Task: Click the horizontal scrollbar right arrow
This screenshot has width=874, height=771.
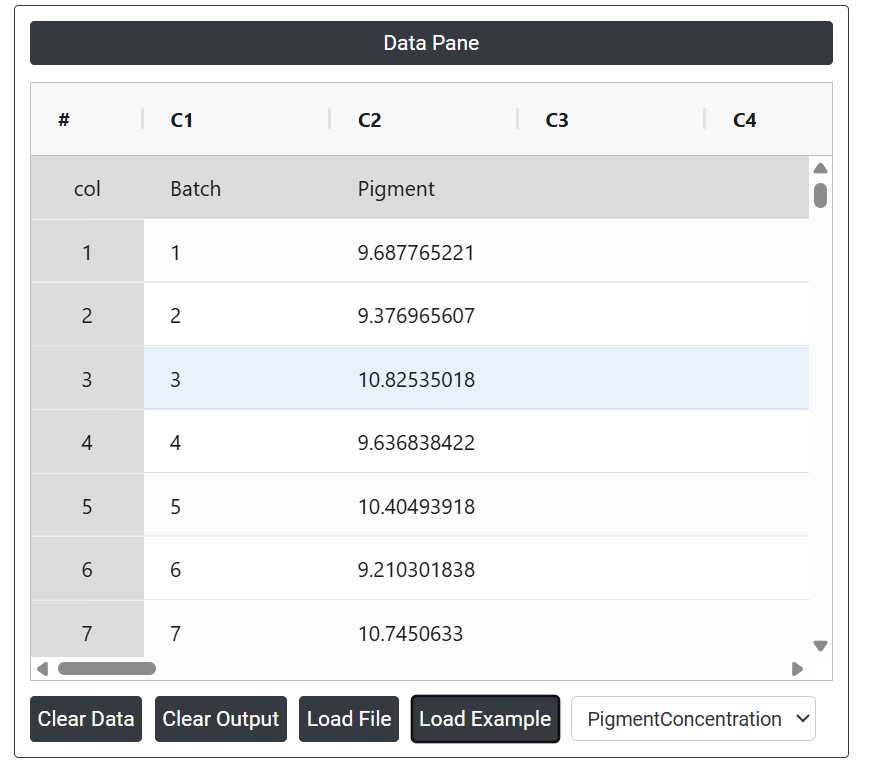Action: (x=797, y=668)
